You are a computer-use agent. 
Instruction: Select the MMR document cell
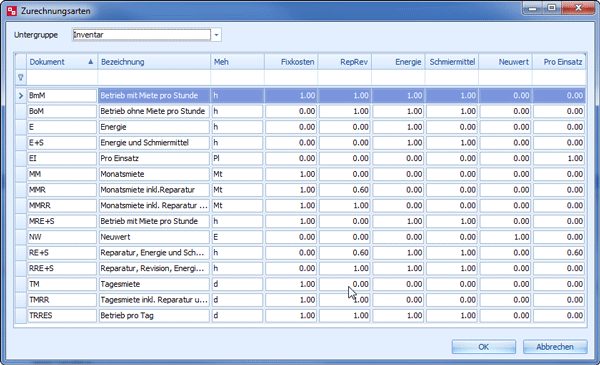(62, 190)
